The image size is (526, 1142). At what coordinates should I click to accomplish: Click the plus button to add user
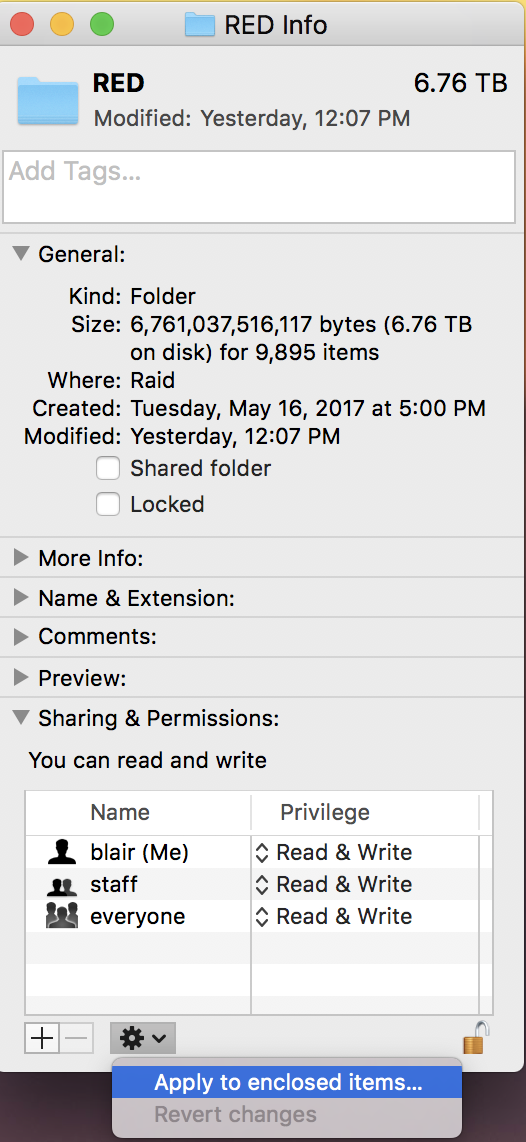pyautogui.click(x=42, y=1038)
